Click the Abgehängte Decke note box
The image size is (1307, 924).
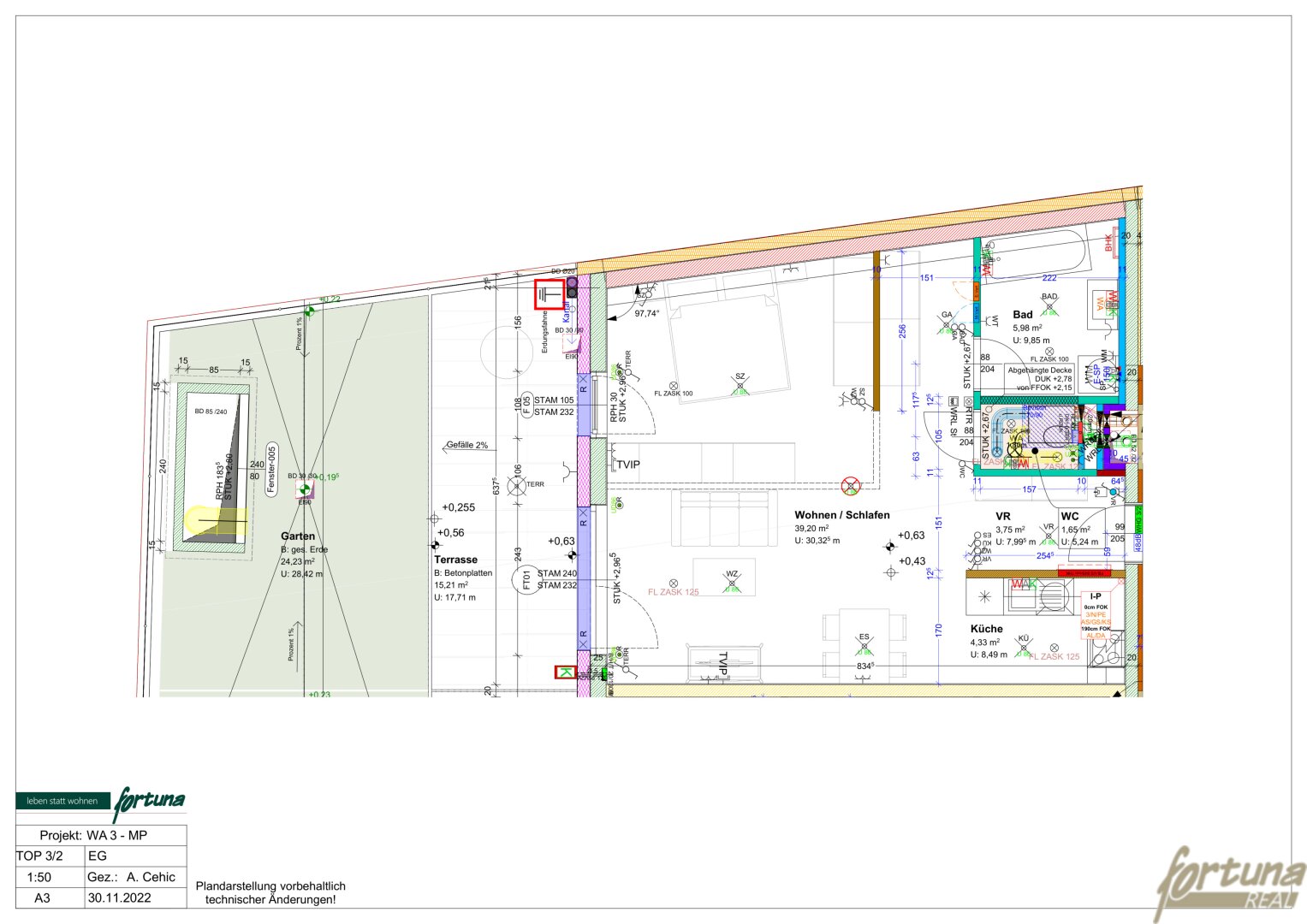[1039, 379]
